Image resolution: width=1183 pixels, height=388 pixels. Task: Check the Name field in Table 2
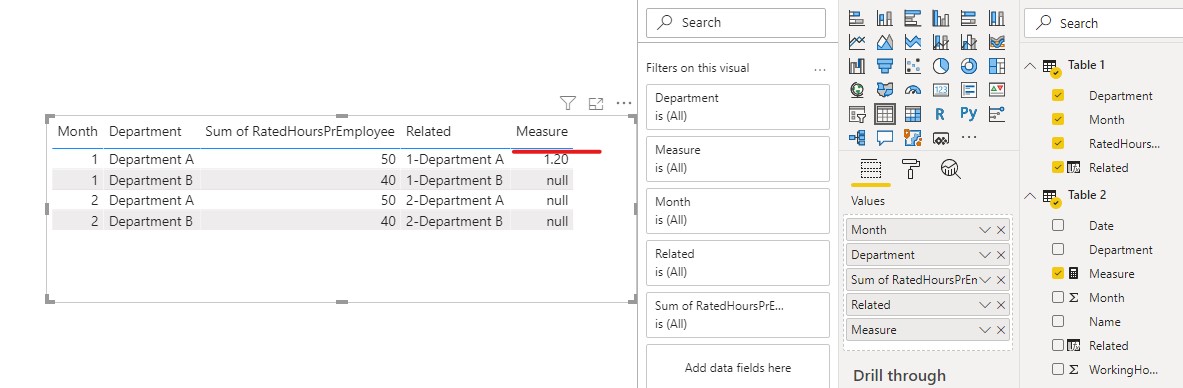pyautogui.click(x=1057, y=322)
